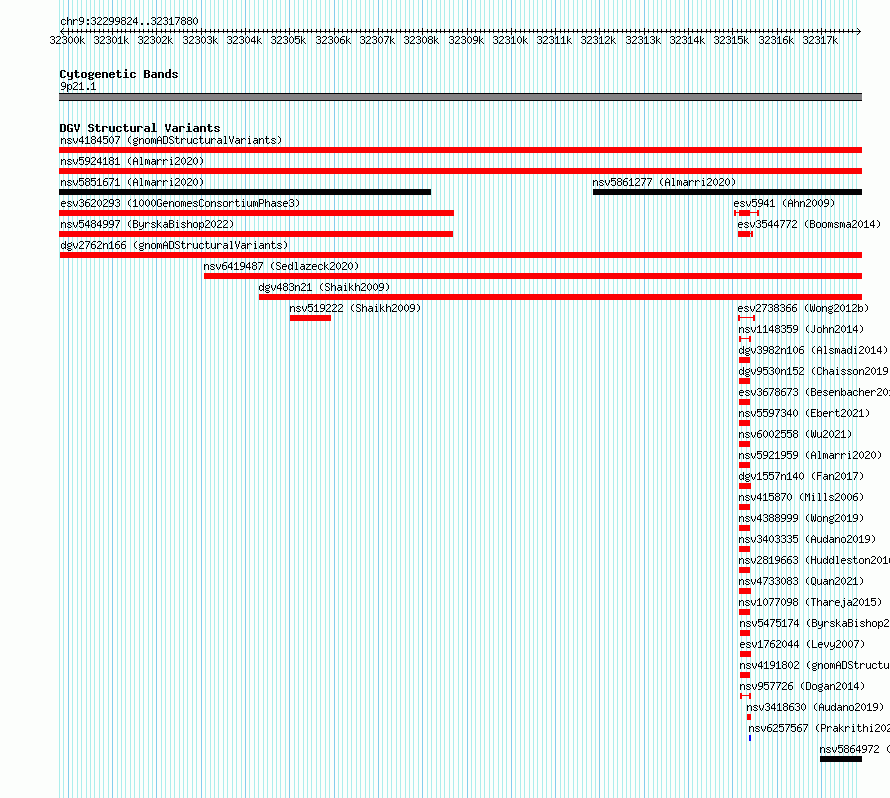Open dgv9530n152 Chaisson2019 label
Viewport: 890px width, 798px height.
(x=814, y=371)
